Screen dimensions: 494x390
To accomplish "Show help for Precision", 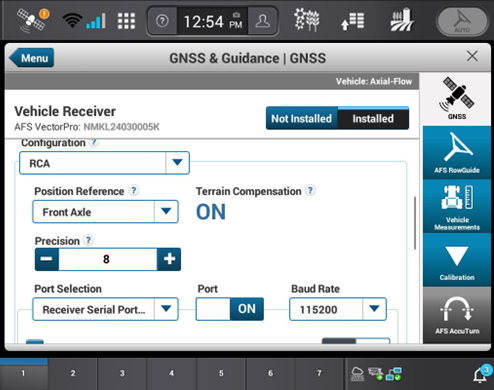I will point(88,240).
